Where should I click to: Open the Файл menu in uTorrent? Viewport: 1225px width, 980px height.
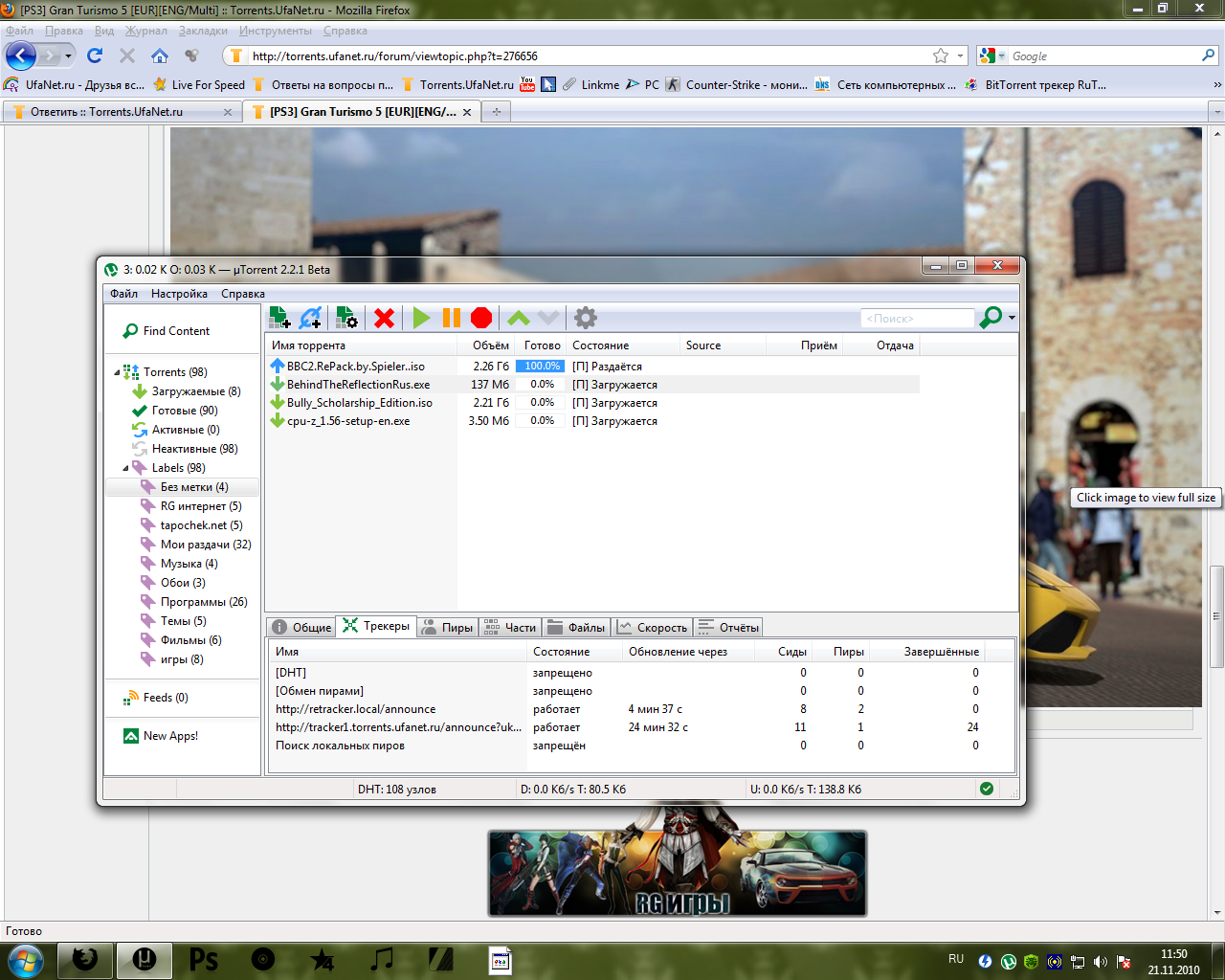click(123, 294)
